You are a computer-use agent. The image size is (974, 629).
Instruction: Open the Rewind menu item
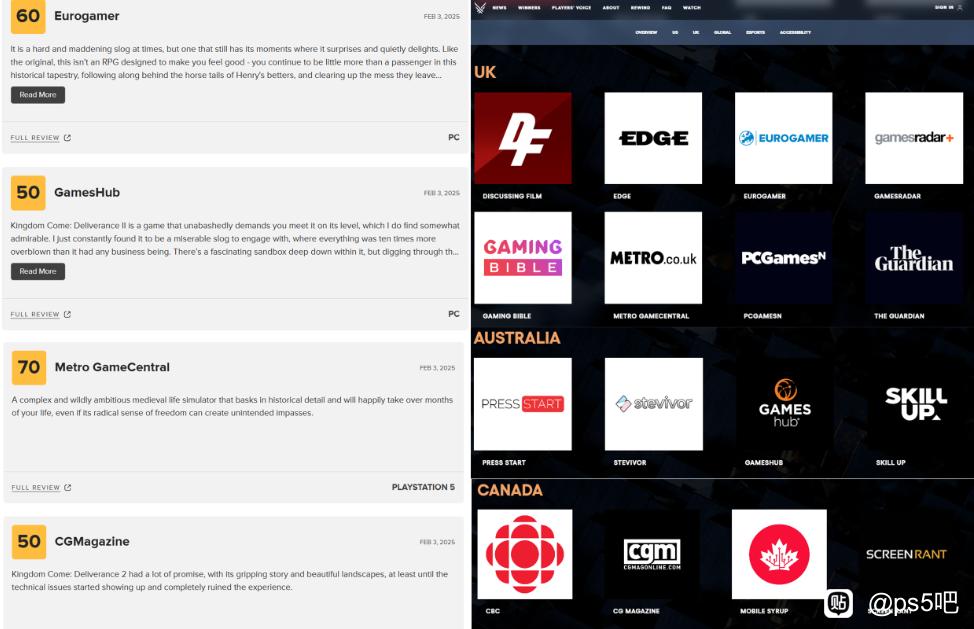(640, 8)
